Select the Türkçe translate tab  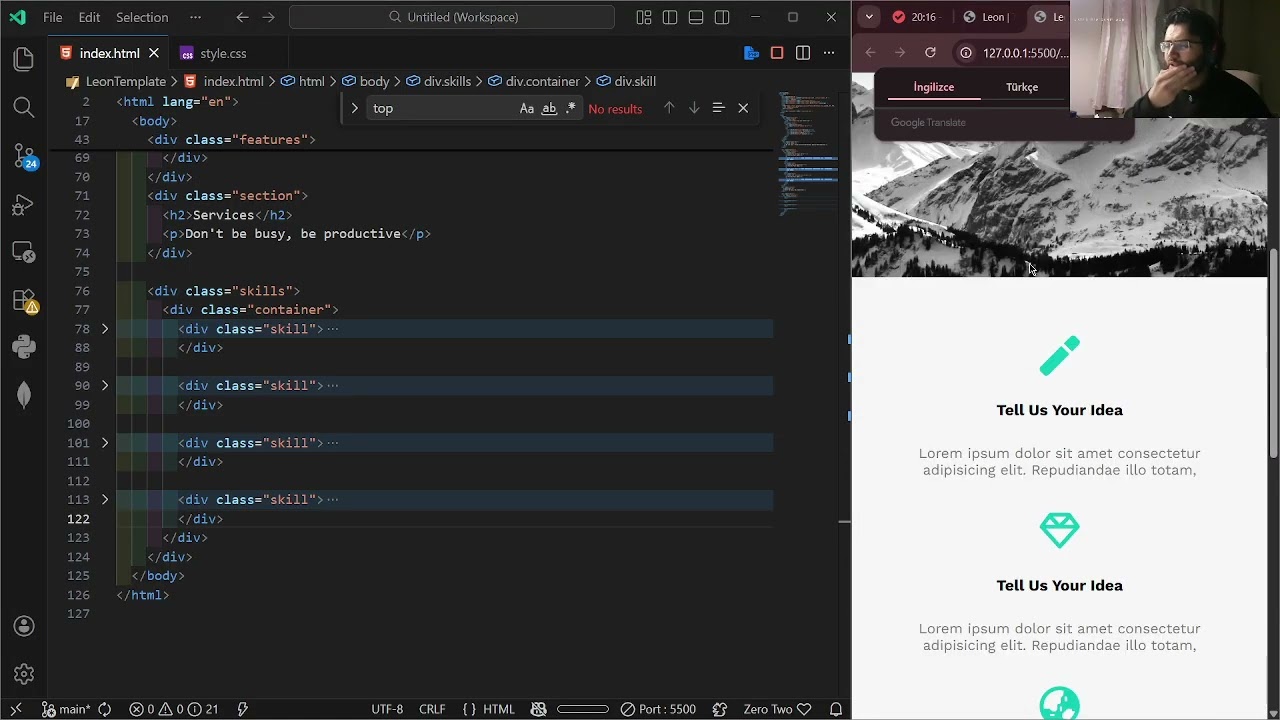1022,87
